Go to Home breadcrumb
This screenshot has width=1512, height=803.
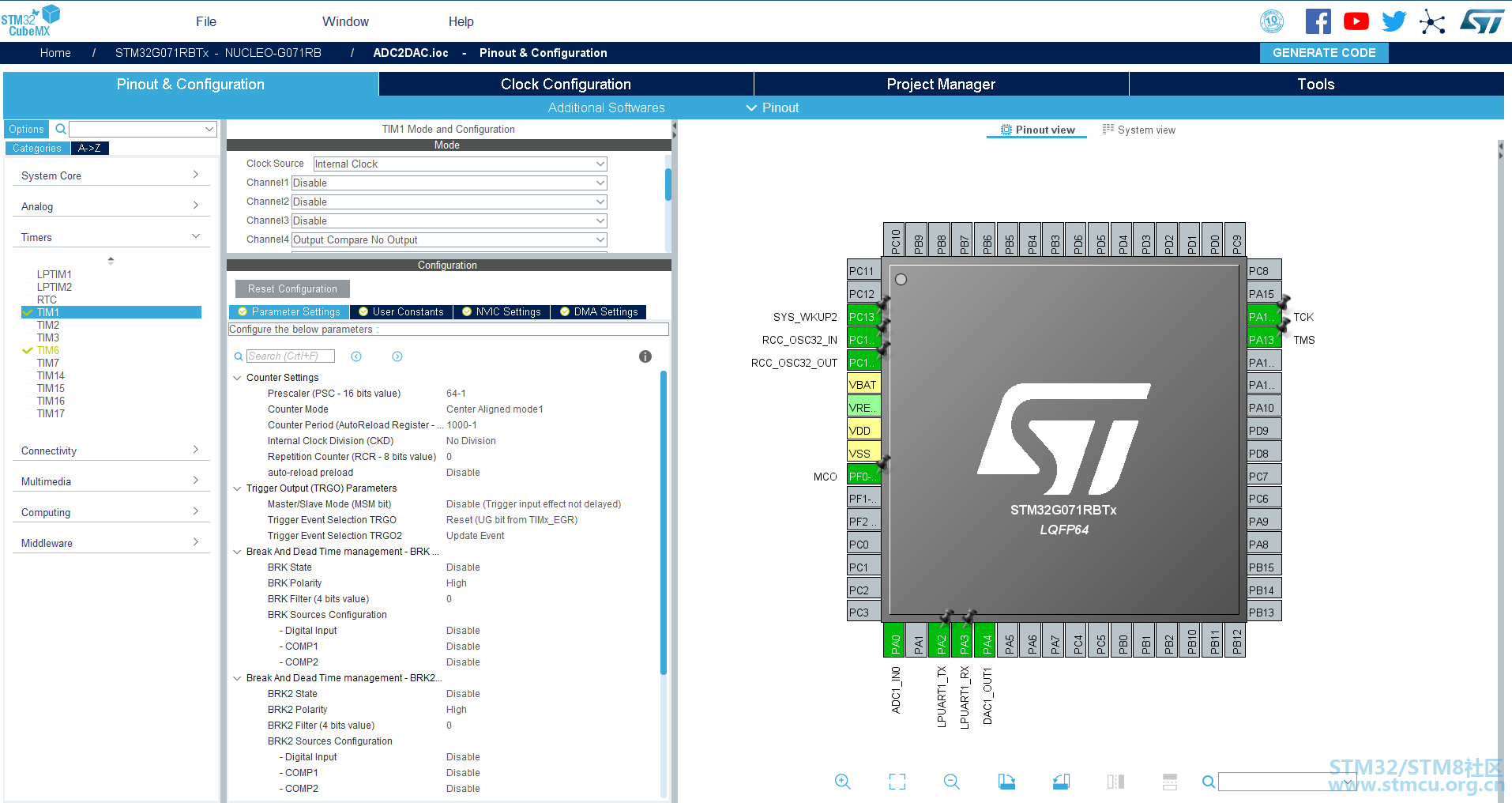click(55, 53)
